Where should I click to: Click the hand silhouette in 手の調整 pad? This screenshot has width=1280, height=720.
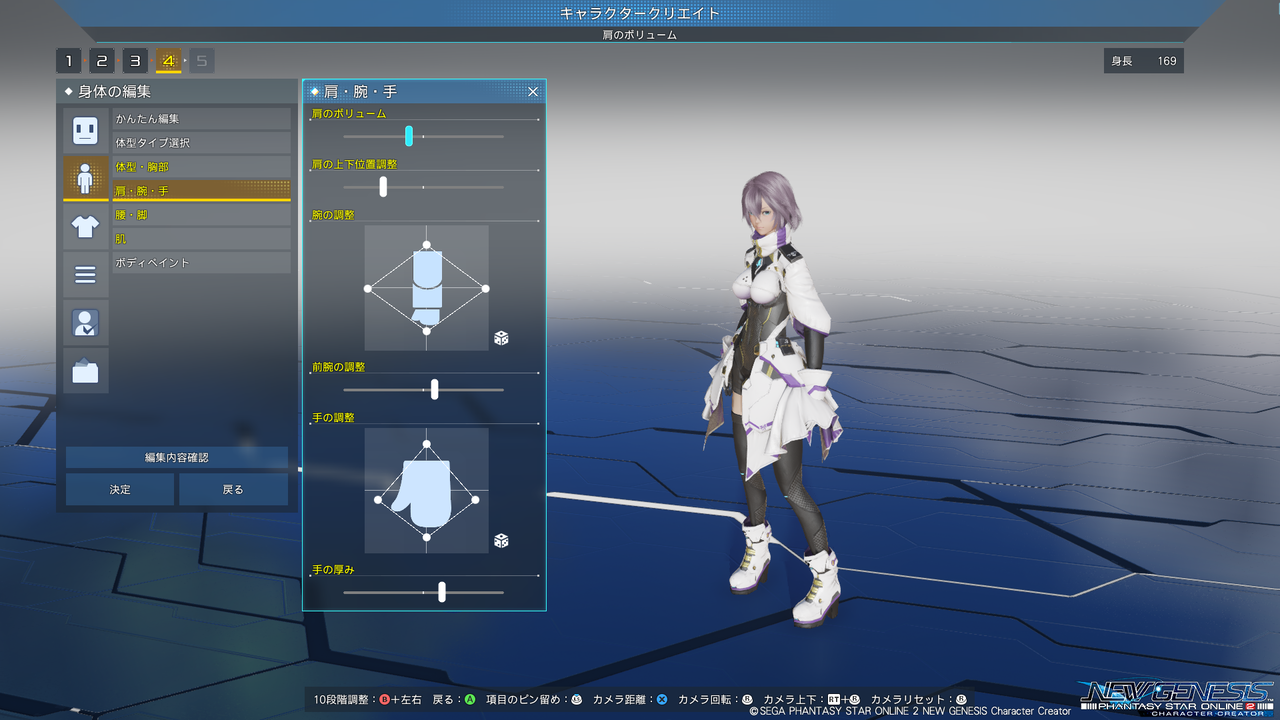pyautogui.click(x=424, y=492)
